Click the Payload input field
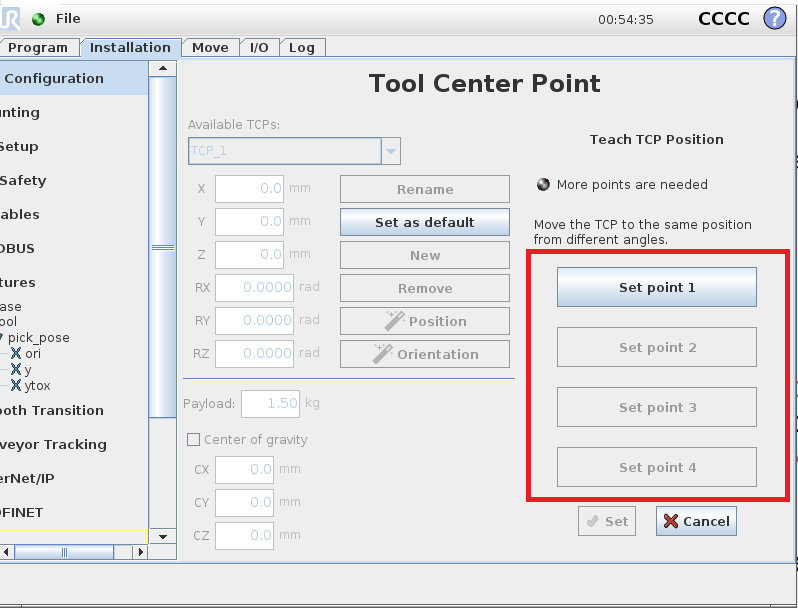The width and height of the screenshot is (798, 608). pos(270,404)
